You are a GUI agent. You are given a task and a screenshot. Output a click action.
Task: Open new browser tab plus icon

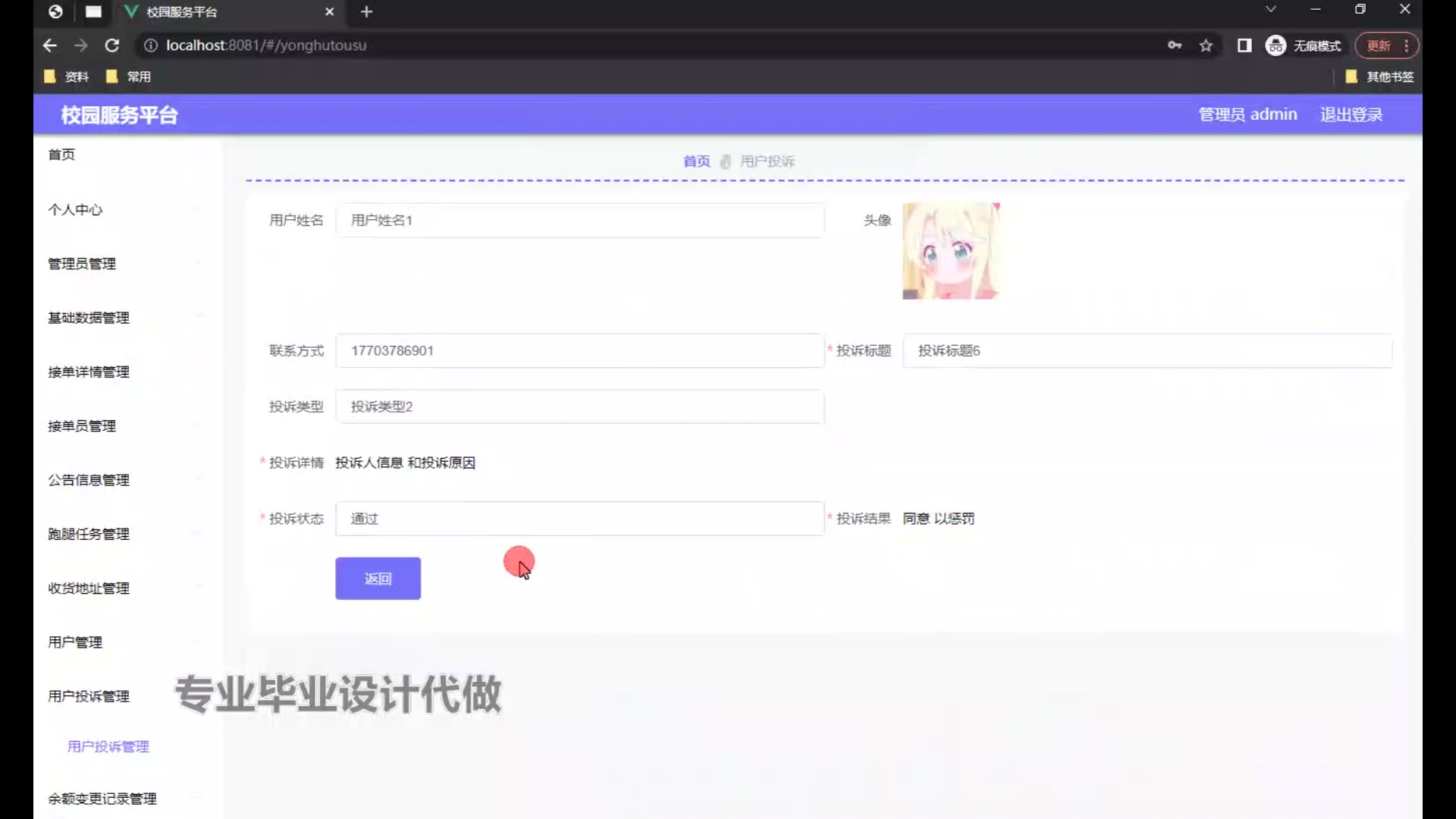tap(367, 12)
